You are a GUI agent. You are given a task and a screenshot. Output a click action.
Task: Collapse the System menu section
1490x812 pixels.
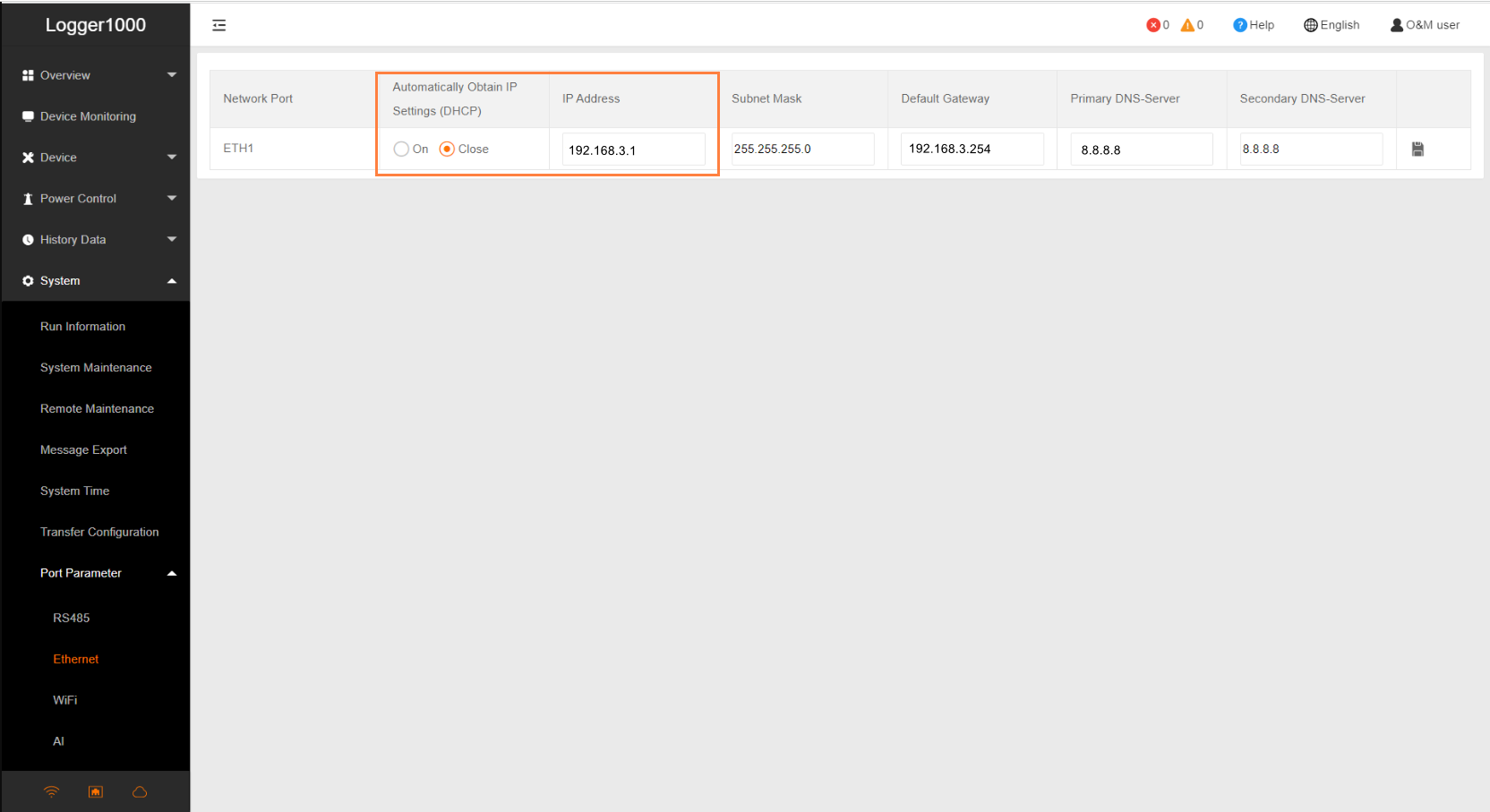[x=96, y=280]
